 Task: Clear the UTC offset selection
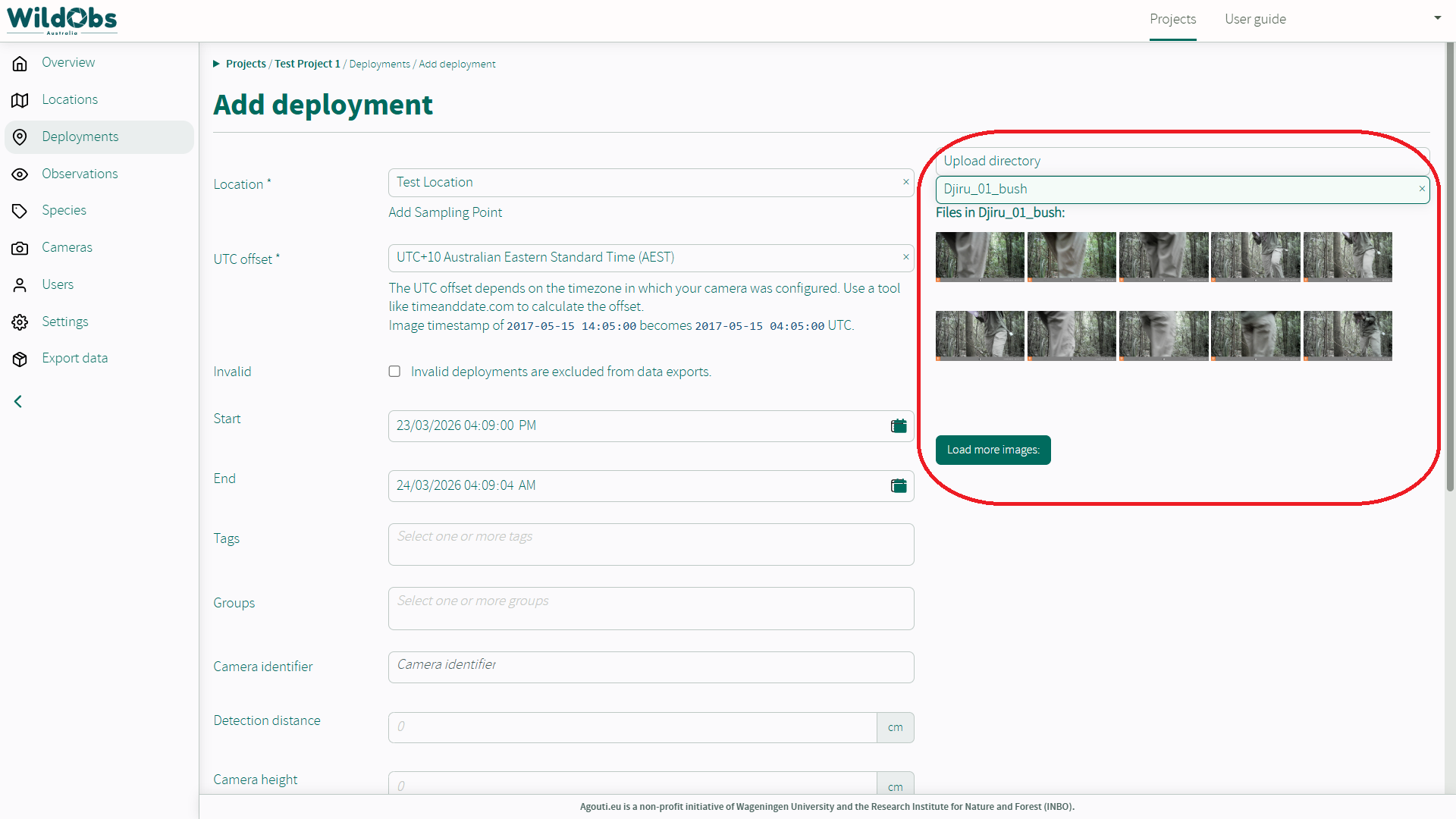tap(905, 257)
